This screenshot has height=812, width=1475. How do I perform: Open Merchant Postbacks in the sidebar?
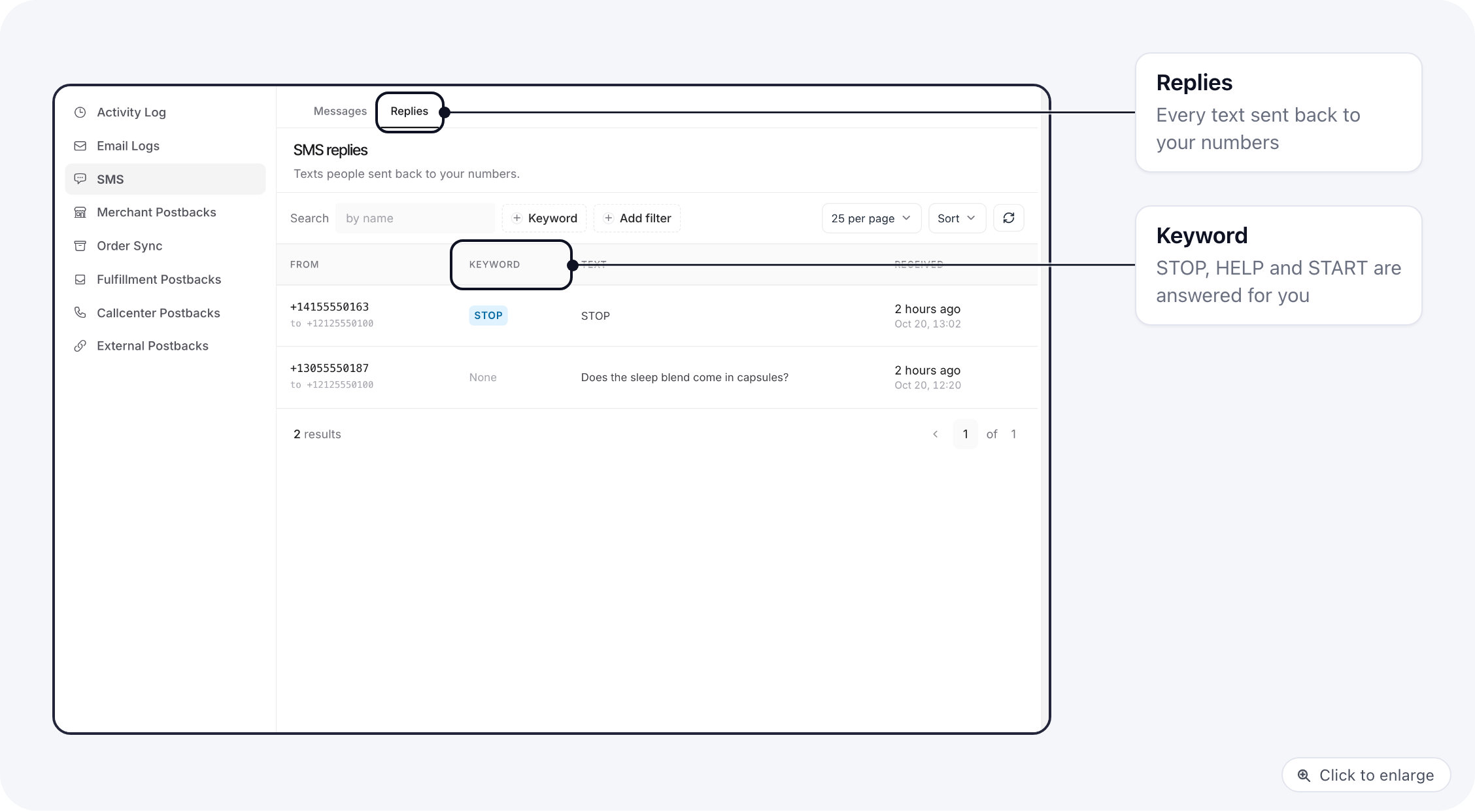(x=165, y=212)
